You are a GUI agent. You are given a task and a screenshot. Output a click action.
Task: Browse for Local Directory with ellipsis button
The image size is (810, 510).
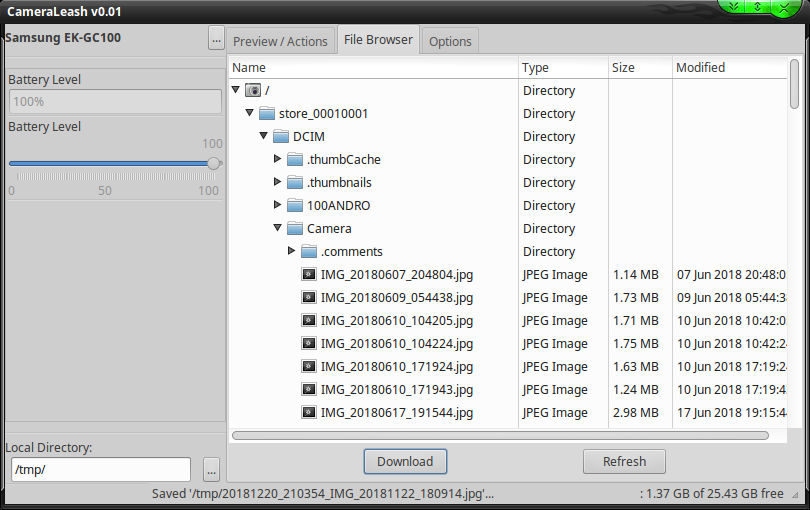pos(211,471)
